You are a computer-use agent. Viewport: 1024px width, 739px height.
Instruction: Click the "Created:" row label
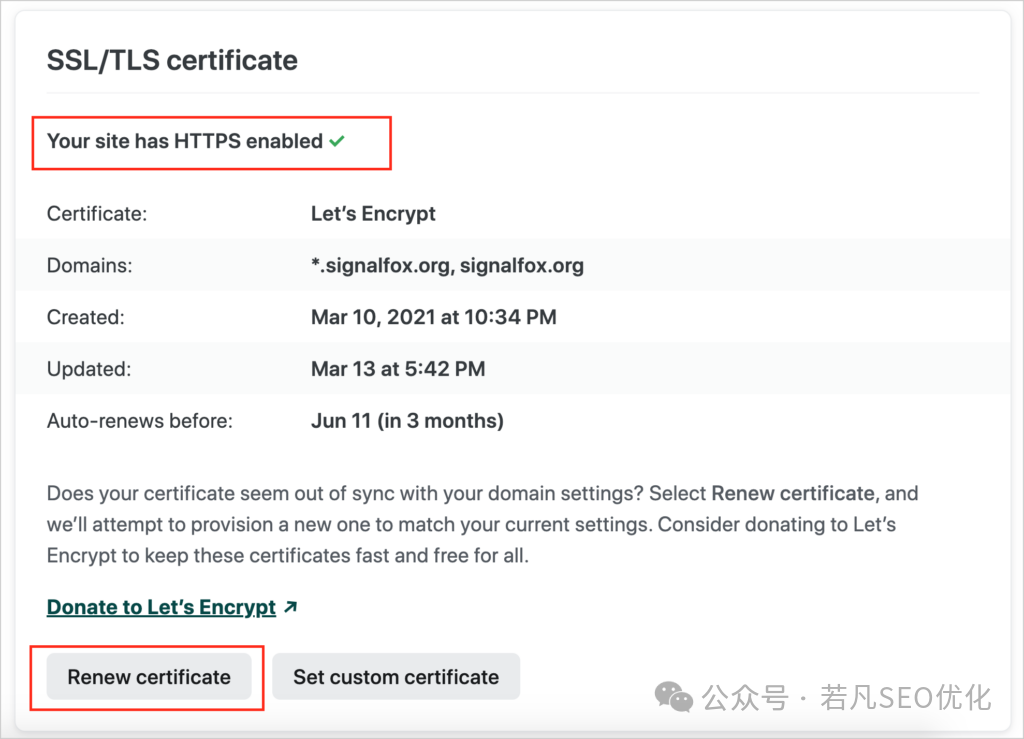pos(86,317)
